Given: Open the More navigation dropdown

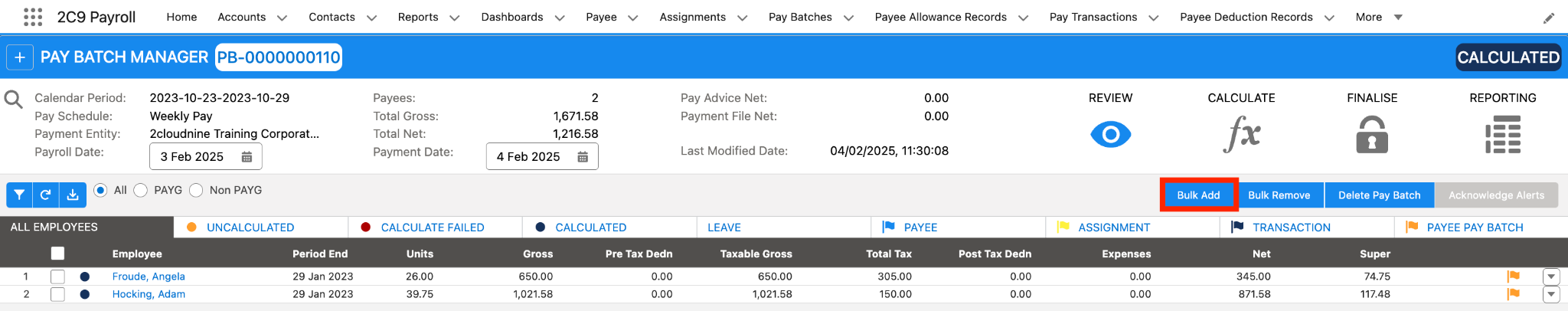Looking at the screenshot, I should pos(1379,17).
